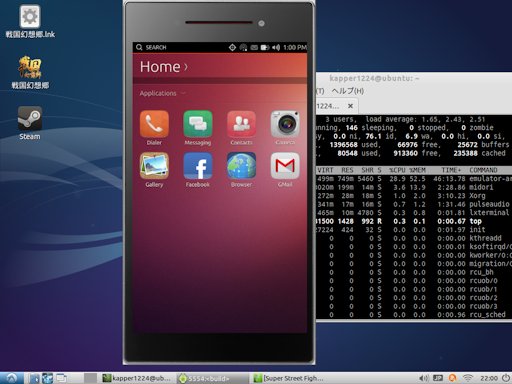Open the system tray volume control
The height and width of the screenshot is (384, 512).
click(x=424, y=378)
